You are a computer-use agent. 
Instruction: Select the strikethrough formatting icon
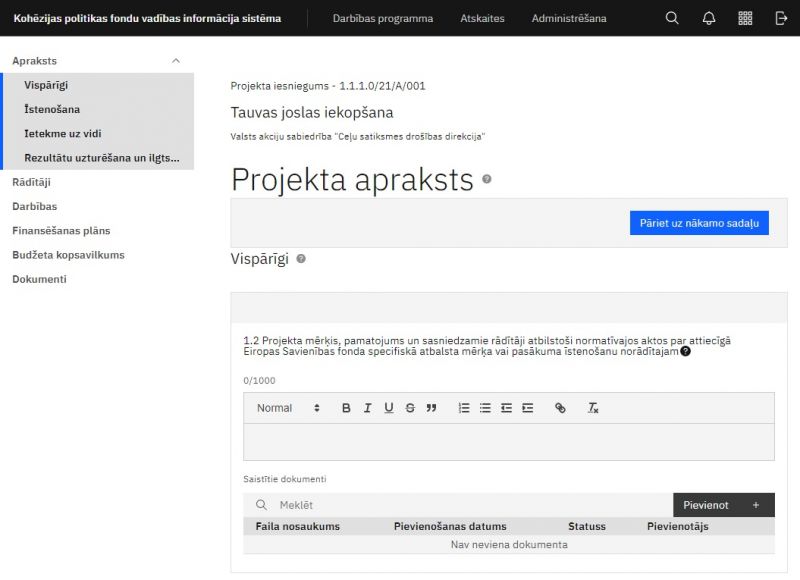pyautogui.click(x=409, y=408)
